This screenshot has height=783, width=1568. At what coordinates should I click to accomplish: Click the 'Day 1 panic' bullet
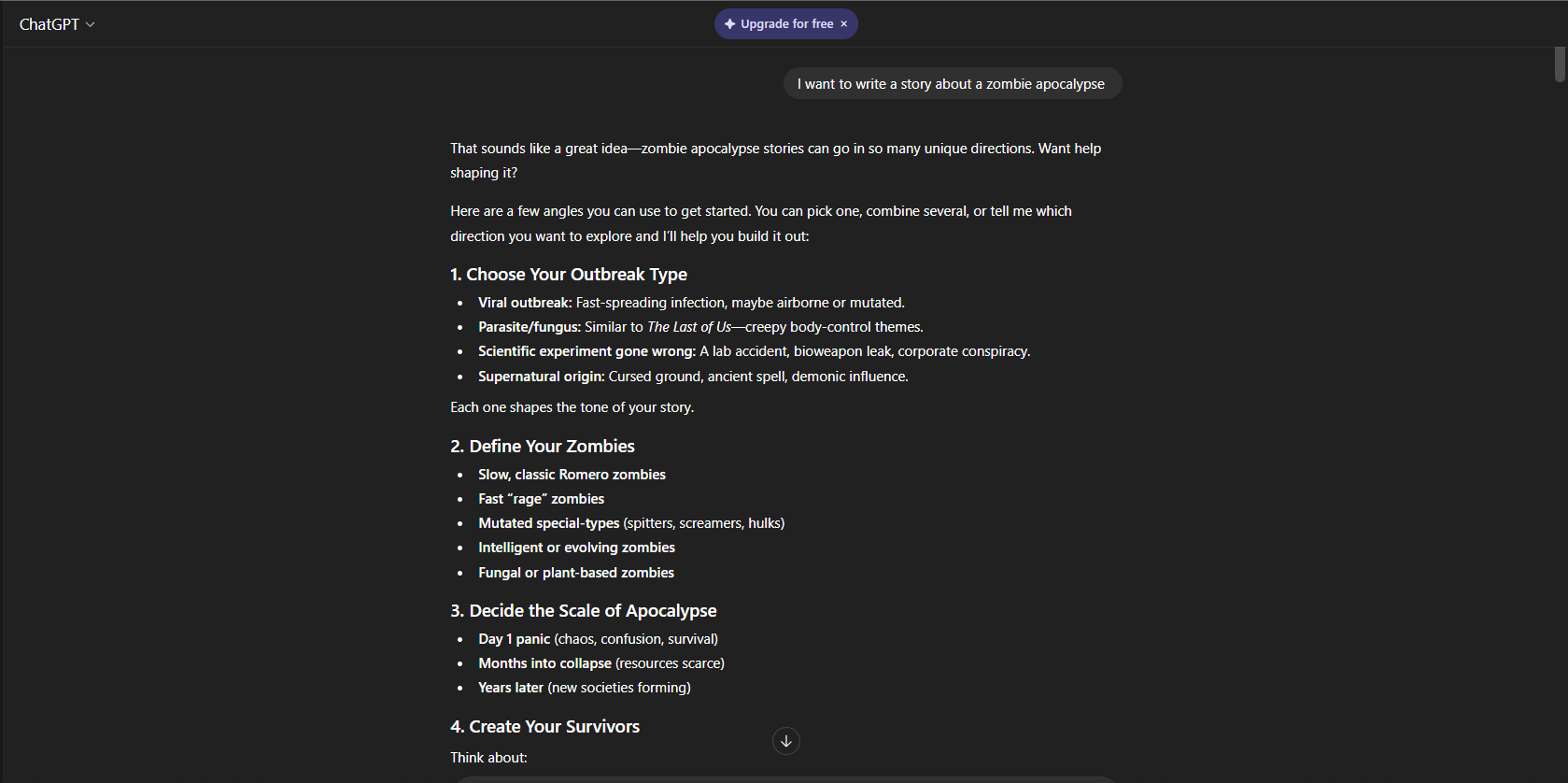[x=514, y=639]
